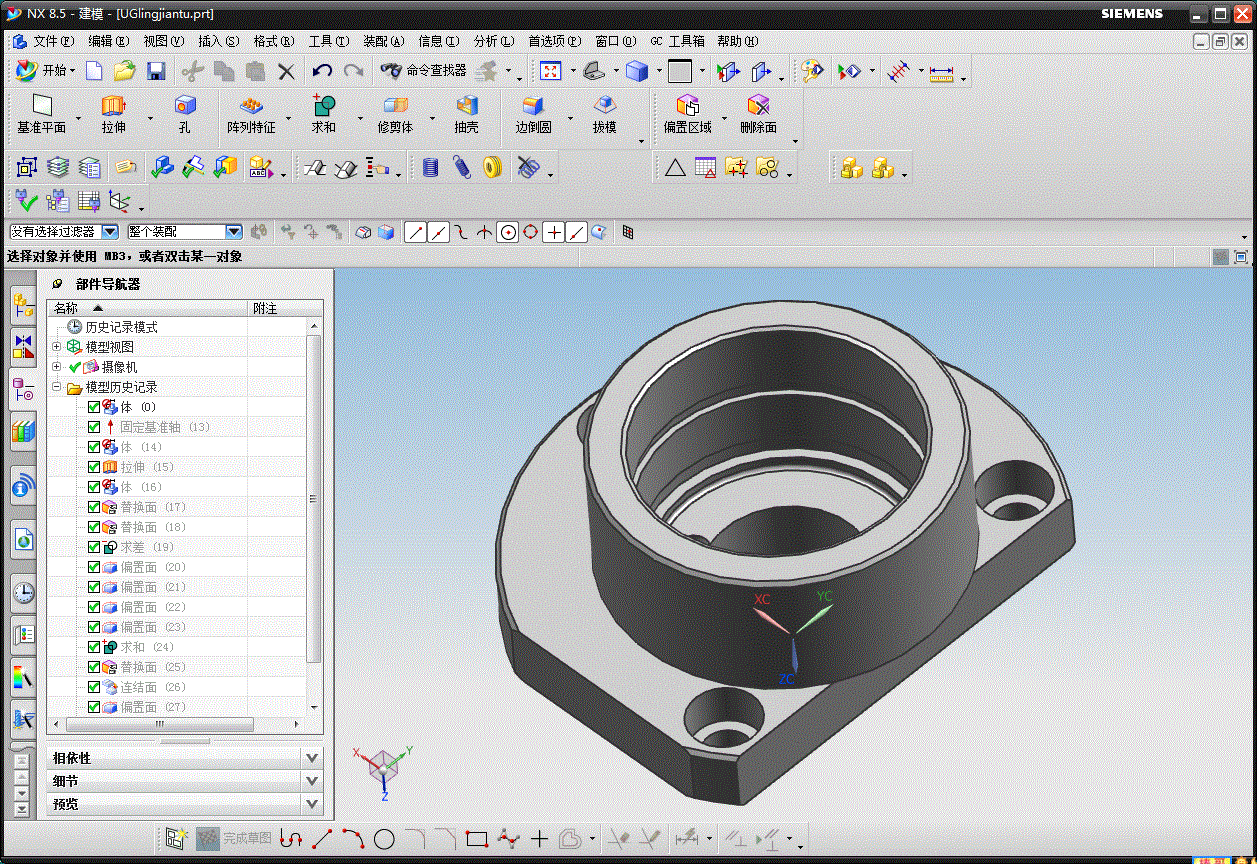Select the 拉伸 extrude tool

pyautogui.click(x=113, y=115)
